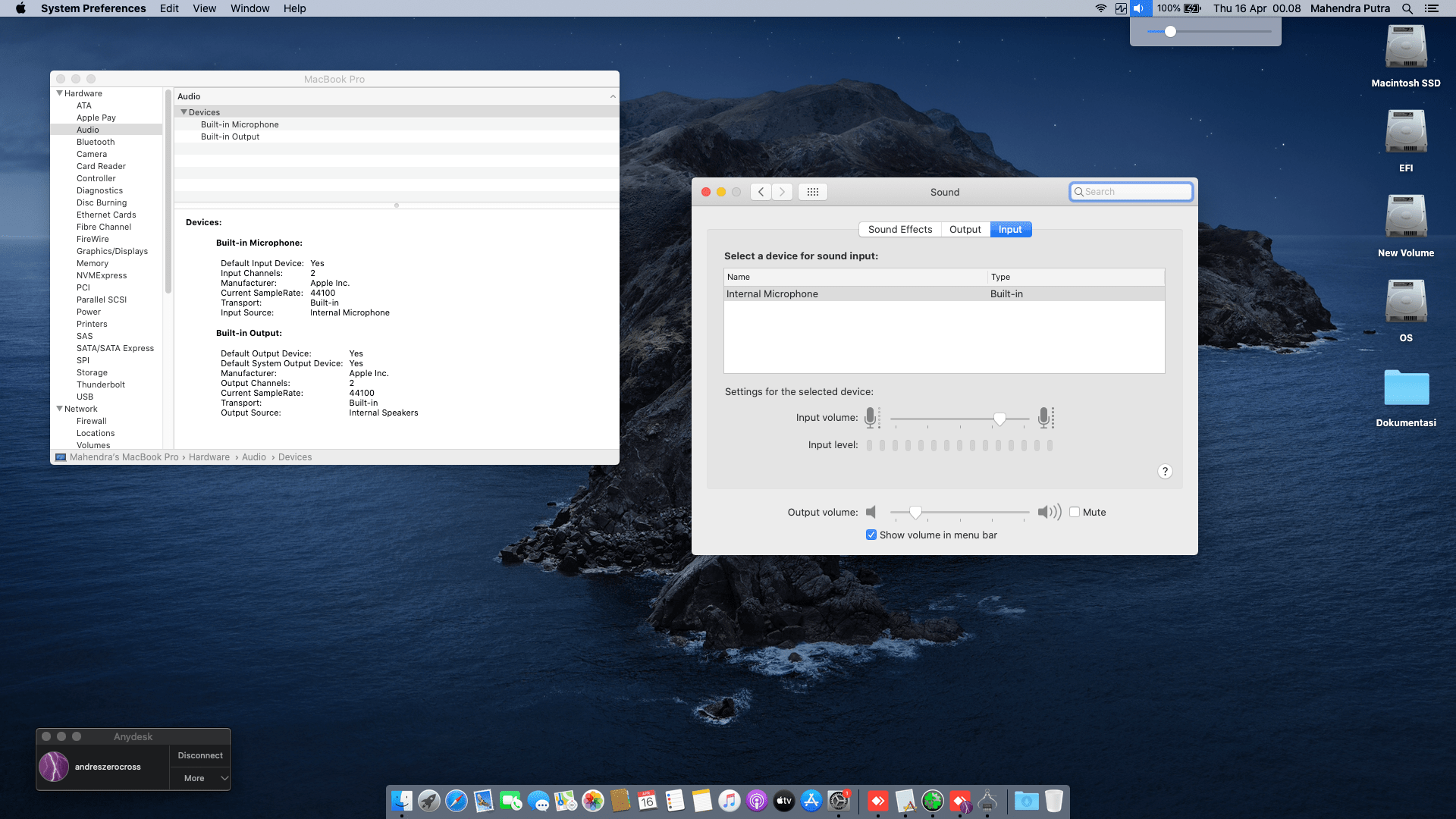The image size is (1456, 819).
Task: Click Disconnect in Anydesk window
Action: click(x=200, y=755)
